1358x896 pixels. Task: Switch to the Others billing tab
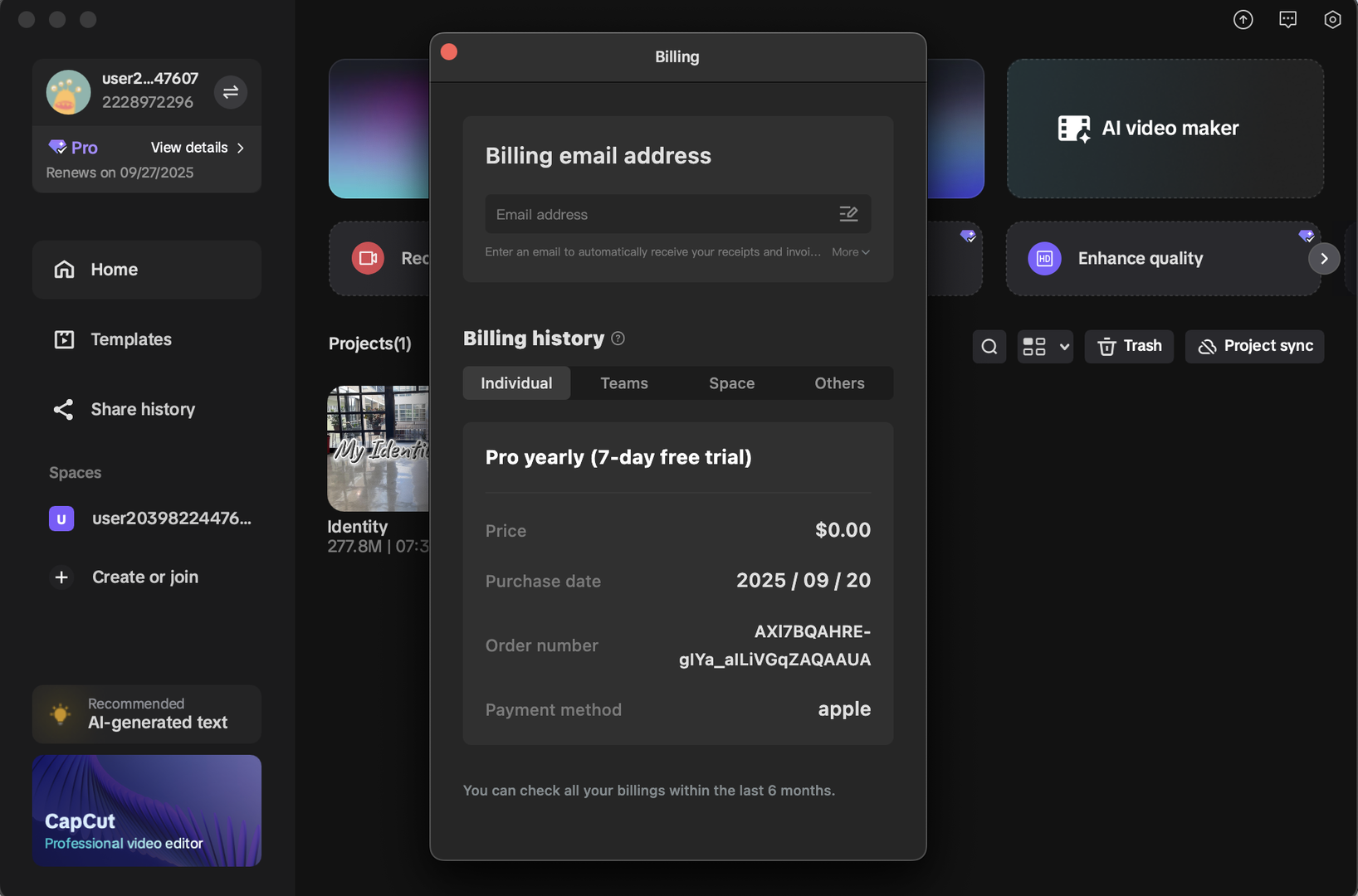click(x=839, y=383)
